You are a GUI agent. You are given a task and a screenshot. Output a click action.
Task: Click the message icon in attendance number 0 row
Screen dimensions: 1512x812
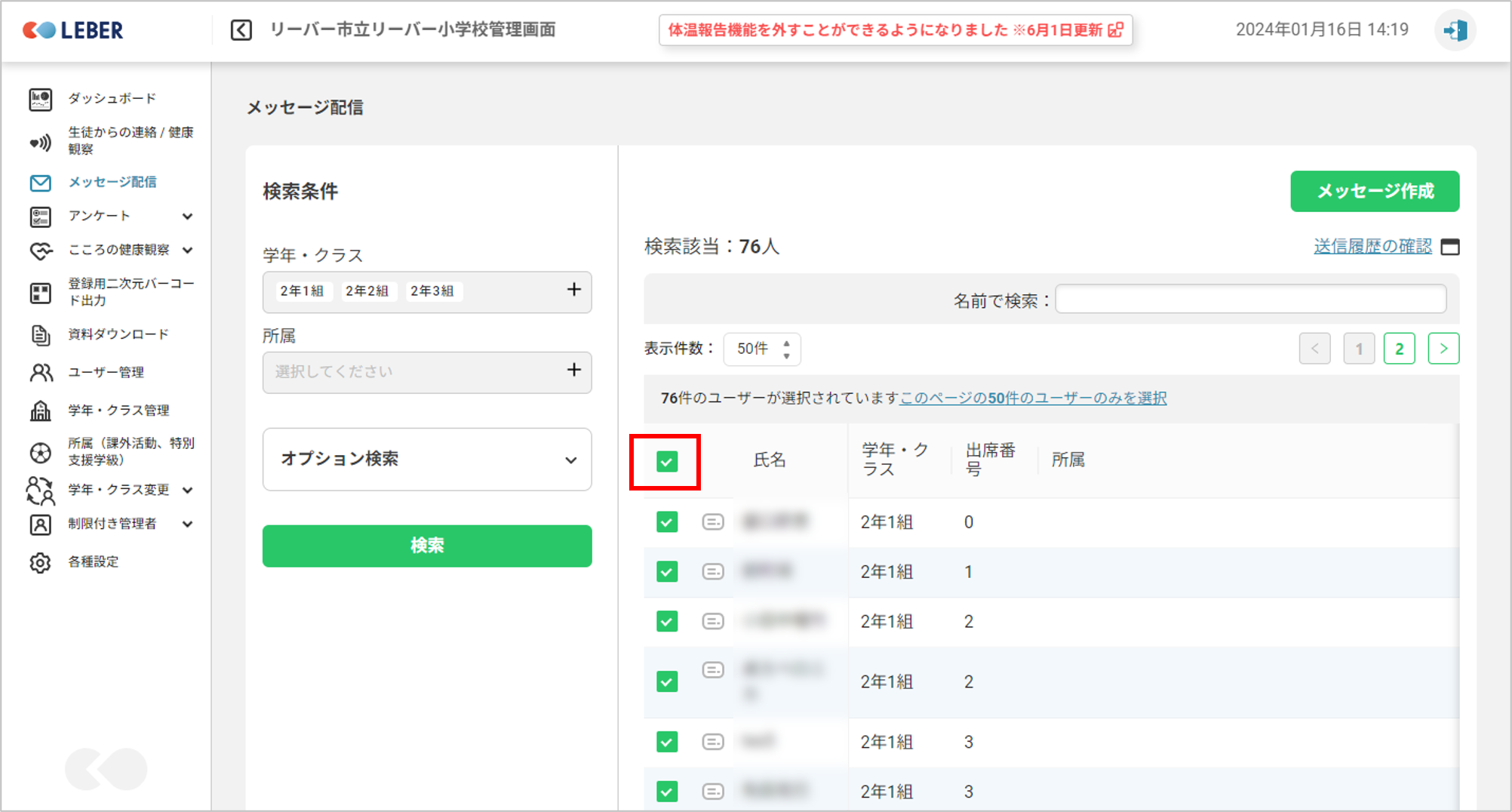[712, 522]
